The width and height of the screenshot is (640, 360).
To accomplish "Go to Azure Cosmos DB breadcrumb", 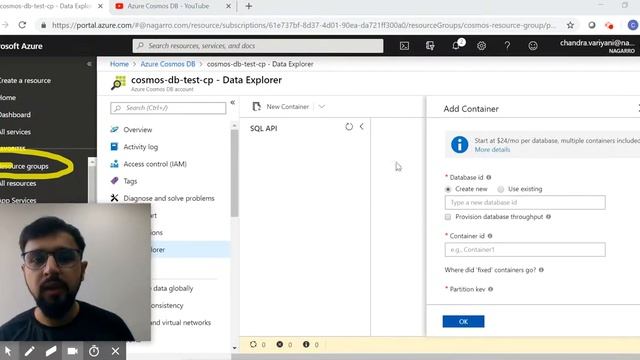I will point(168,64).
